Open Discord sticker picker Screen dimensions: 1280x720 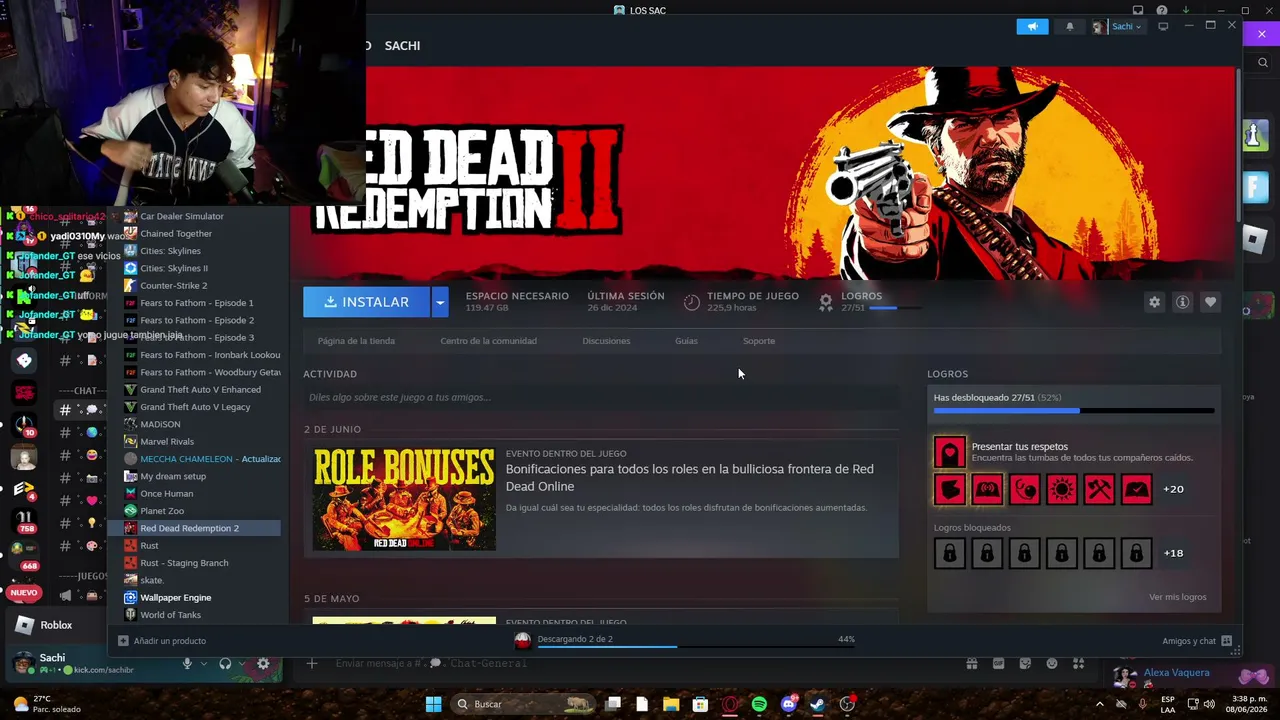[x=1025, y=664]
